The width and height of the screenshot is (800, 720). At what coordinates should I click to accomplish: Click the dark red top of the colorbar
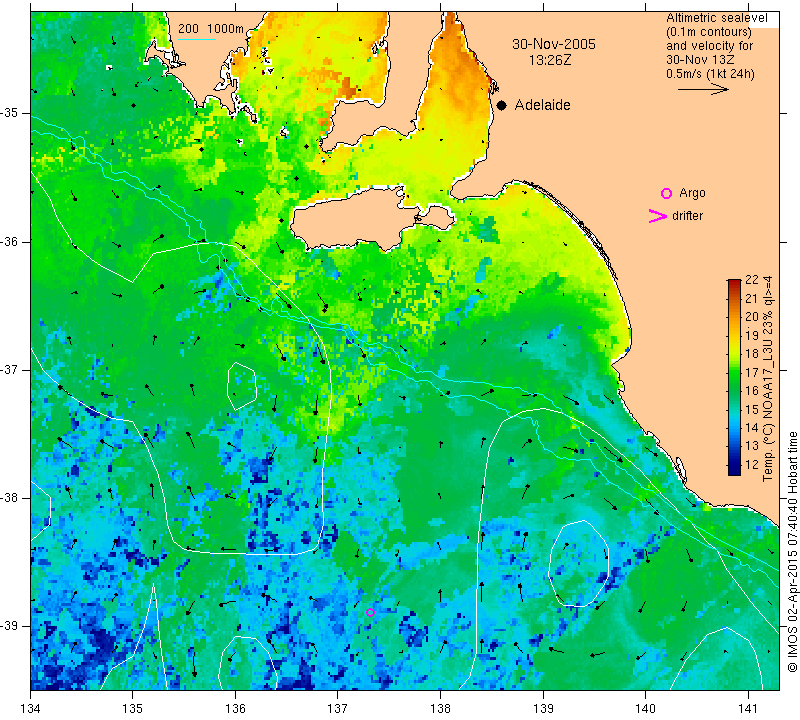(x=734, y=283)
